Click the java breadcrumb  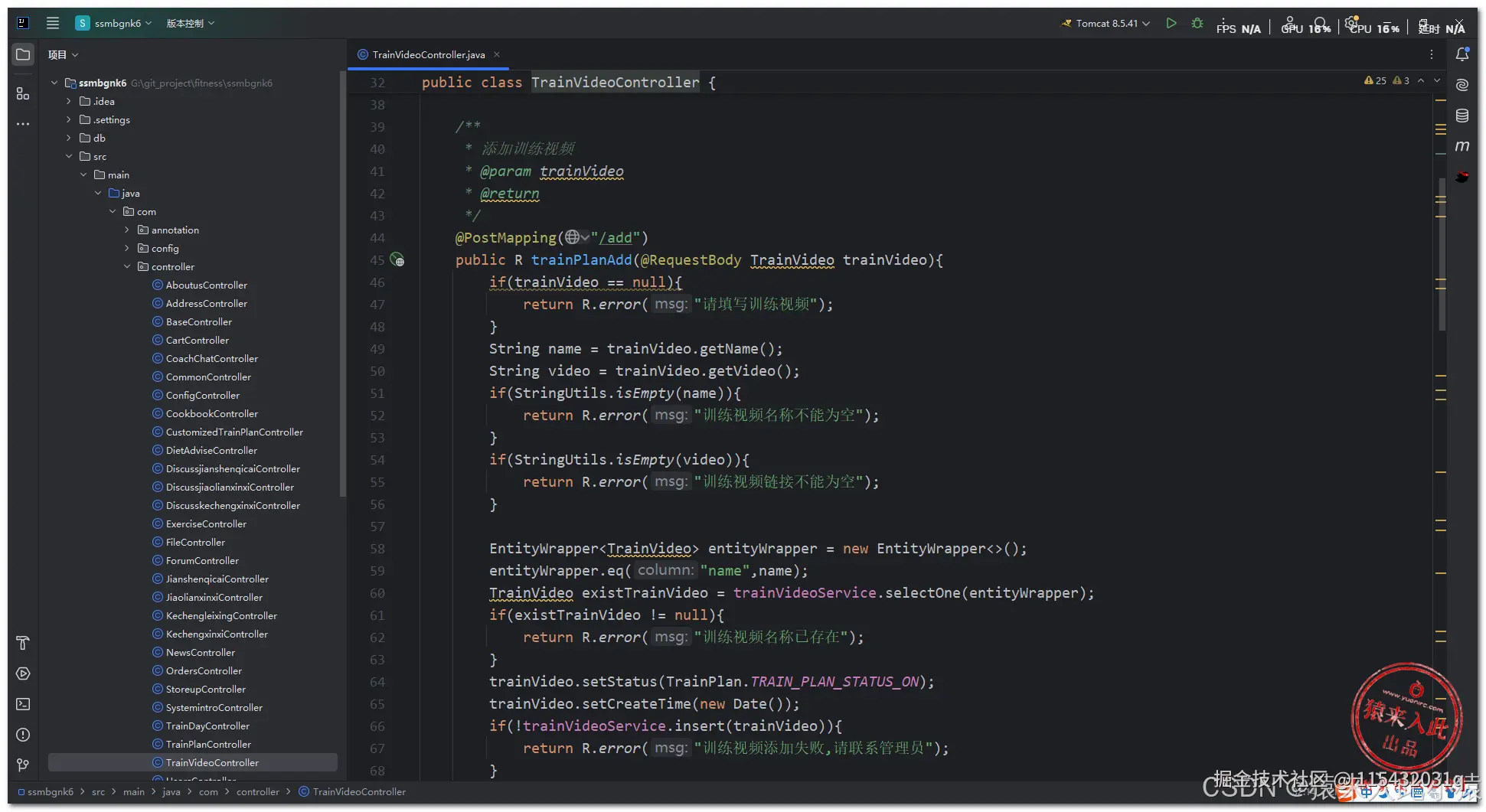pos(171,791)
